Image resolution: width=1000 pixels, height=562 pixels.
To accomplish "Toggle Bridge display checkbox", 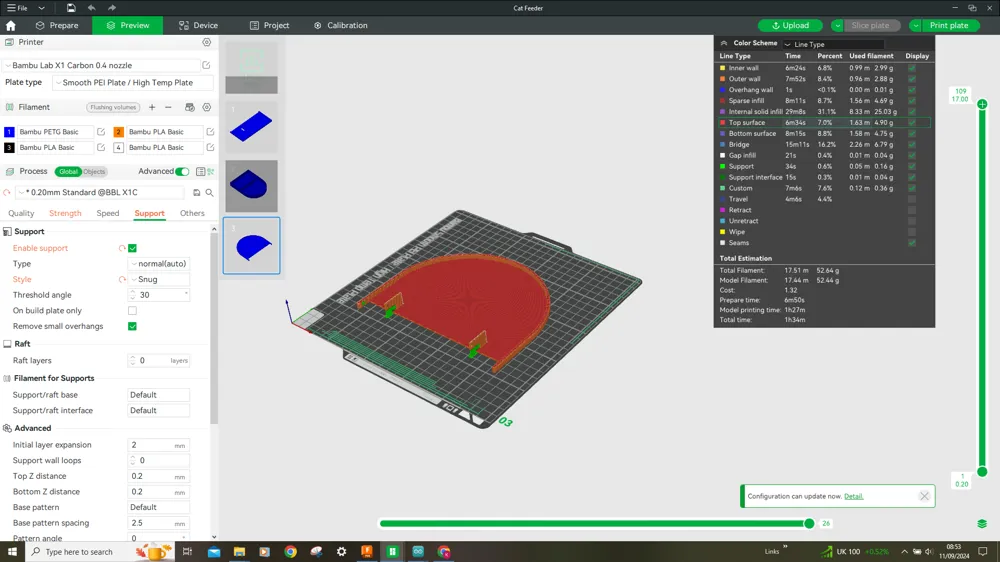I will coord(912,144).
